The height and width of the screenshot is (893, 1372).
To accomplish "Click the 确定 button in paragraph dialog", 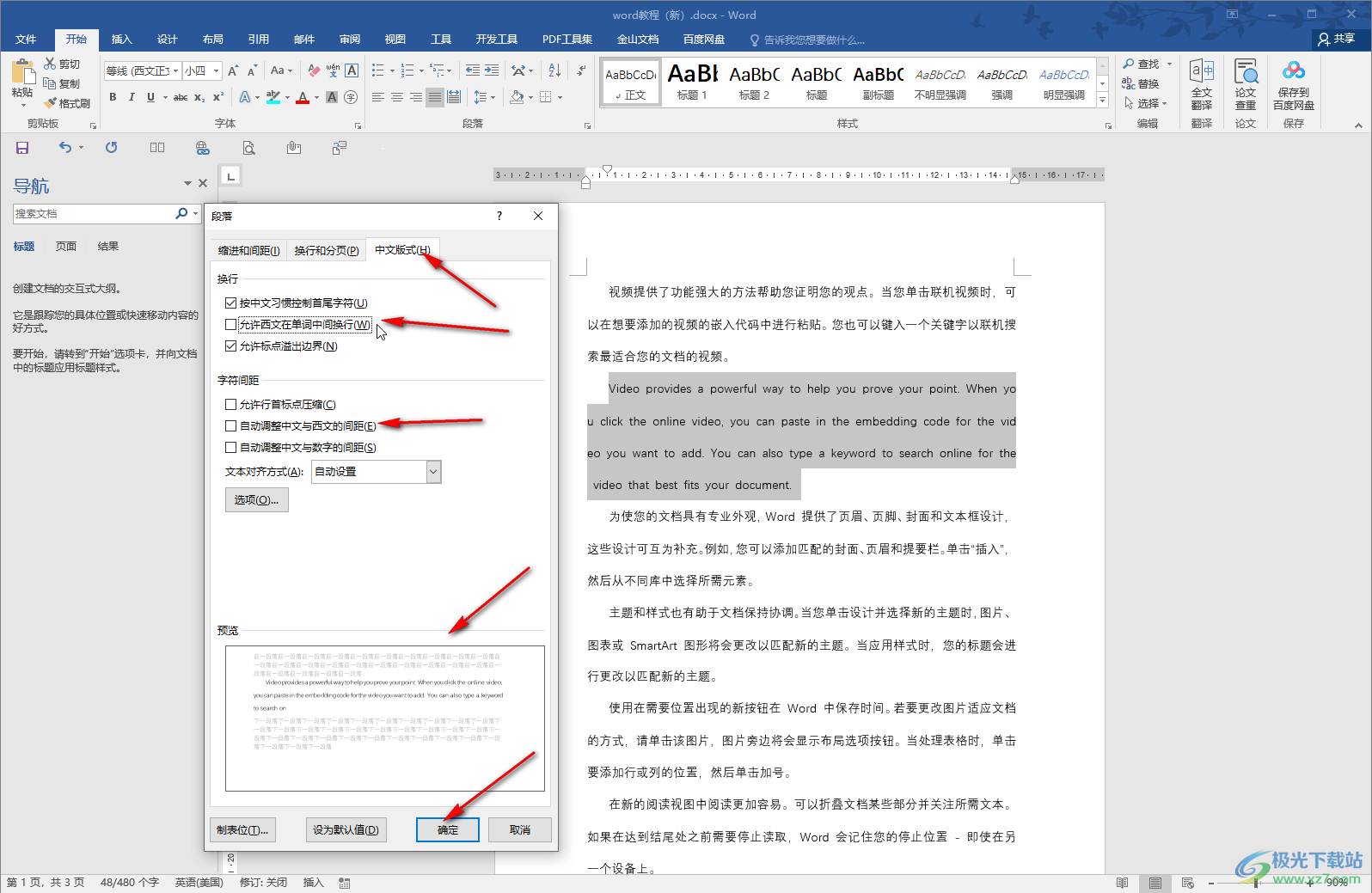I will click(x=448, y=829).
